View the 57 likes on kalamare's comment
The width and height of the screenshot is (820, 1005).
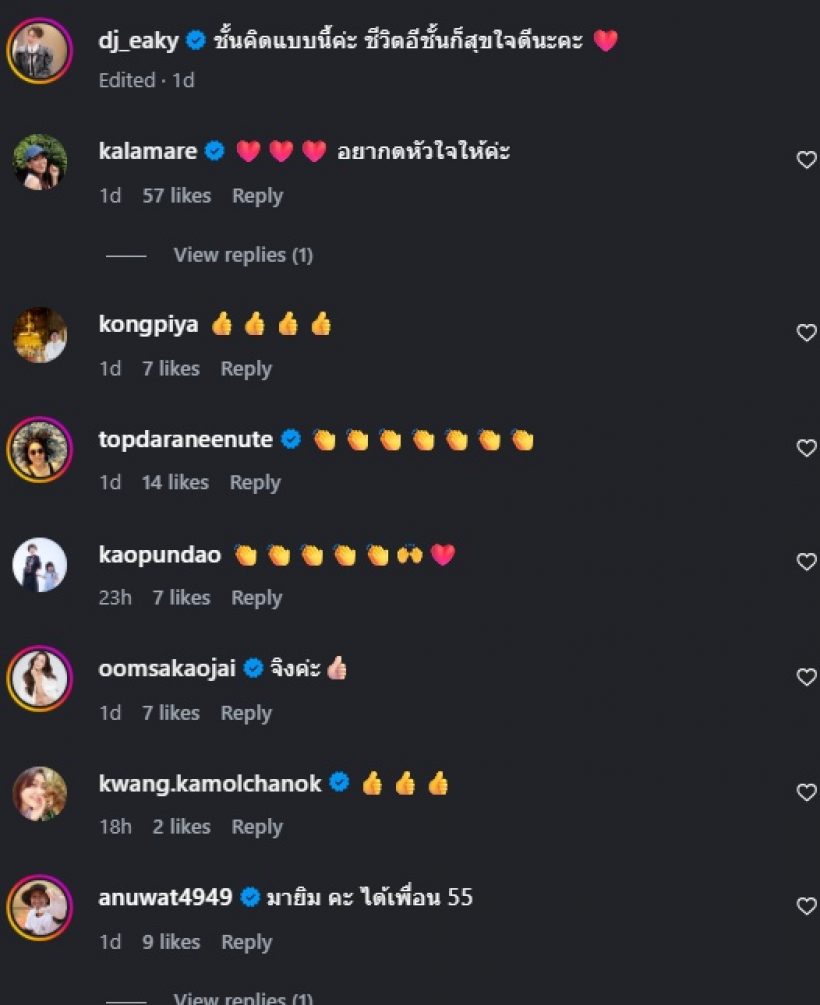[176, 196]
